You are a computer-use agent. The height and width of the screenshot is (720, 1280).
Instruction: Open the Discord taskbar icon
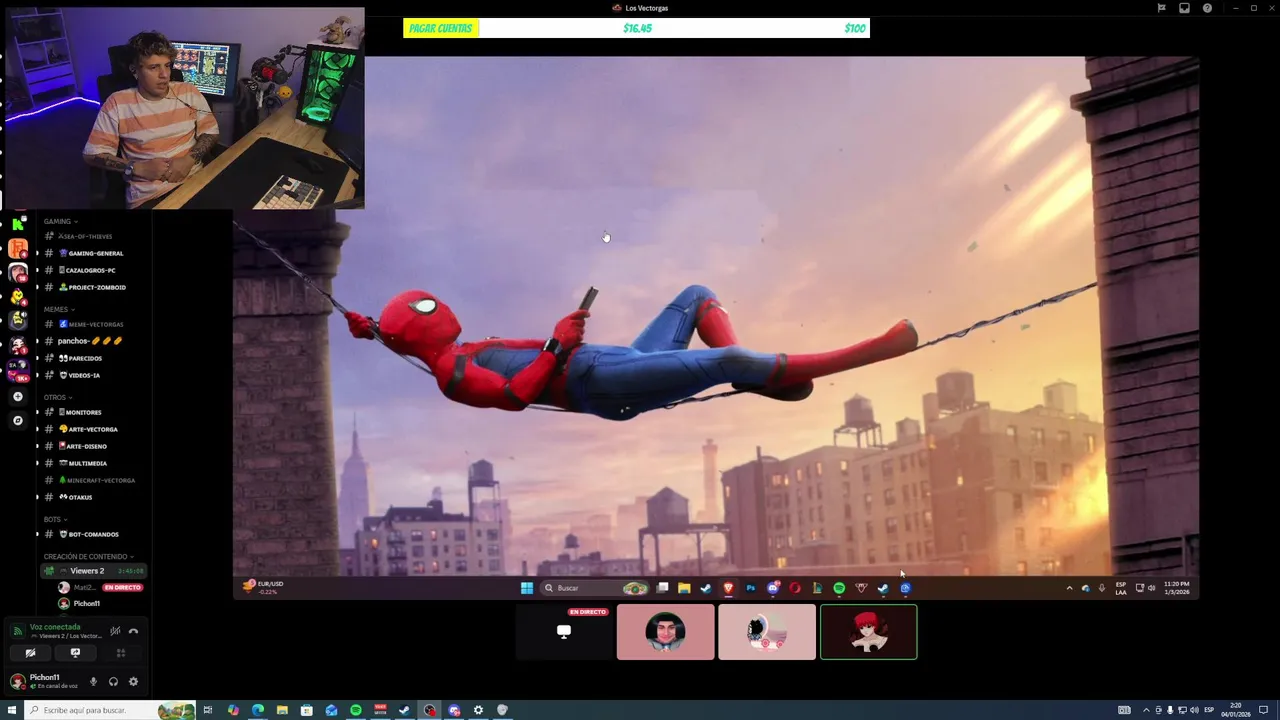[x=454, y=710]
